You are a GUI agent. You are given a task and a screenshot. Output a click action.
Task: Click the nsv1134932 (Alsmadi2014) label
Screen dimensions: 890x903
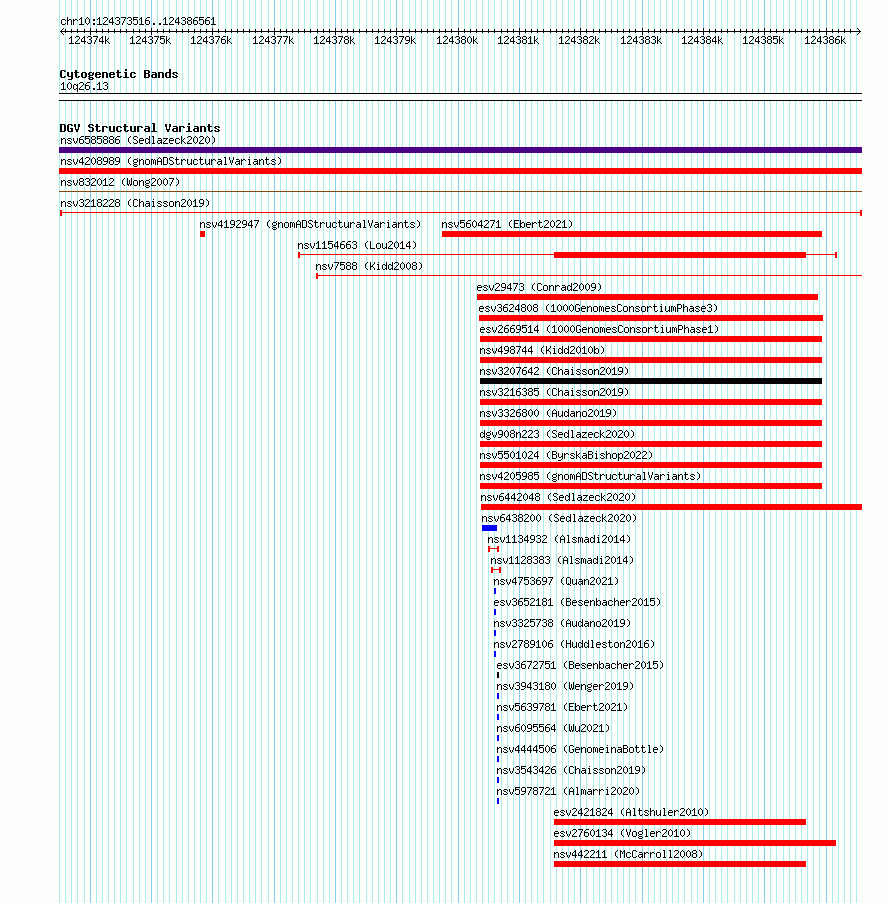[x=559, y=540]
